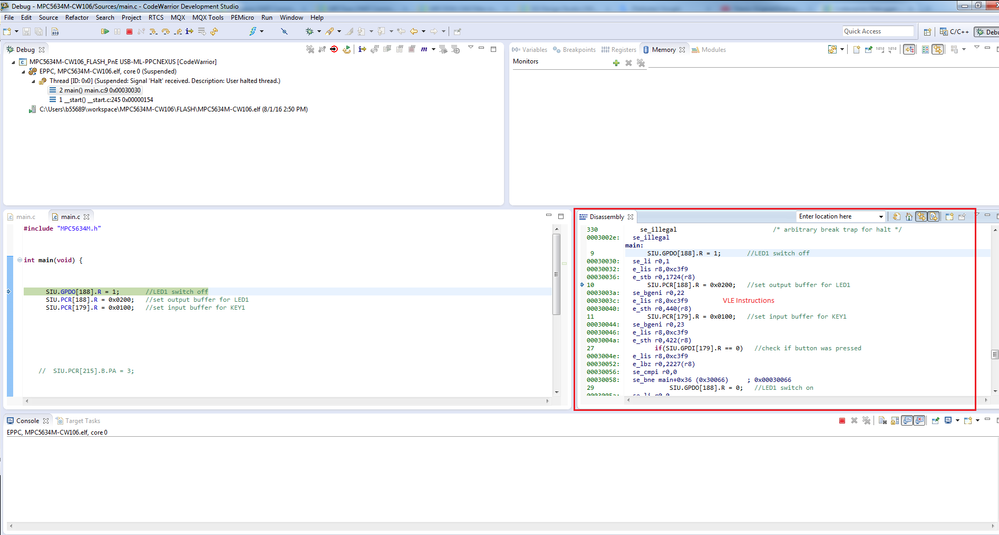Collapse the Thread [ID: 0x0] tree node
Screen dimensions: 999x535
click(34, 81)
